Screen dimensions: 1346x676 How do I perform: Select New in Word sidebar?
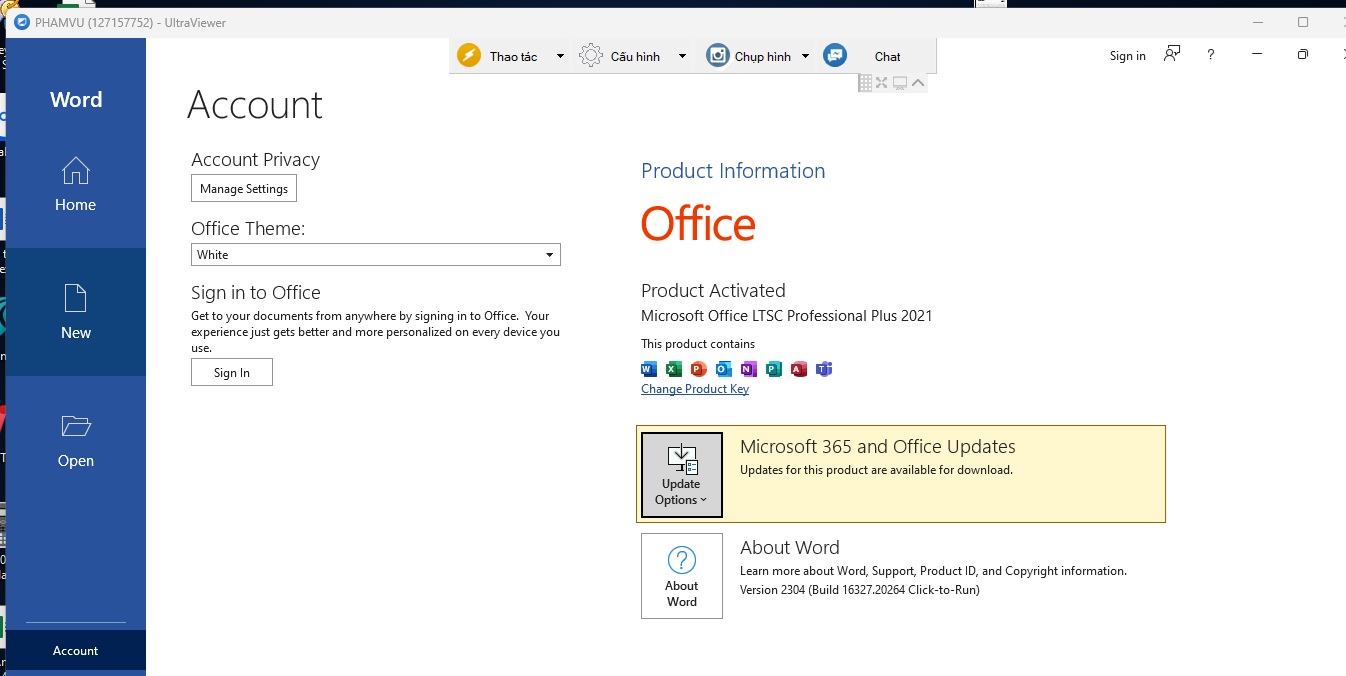point(76,312)
